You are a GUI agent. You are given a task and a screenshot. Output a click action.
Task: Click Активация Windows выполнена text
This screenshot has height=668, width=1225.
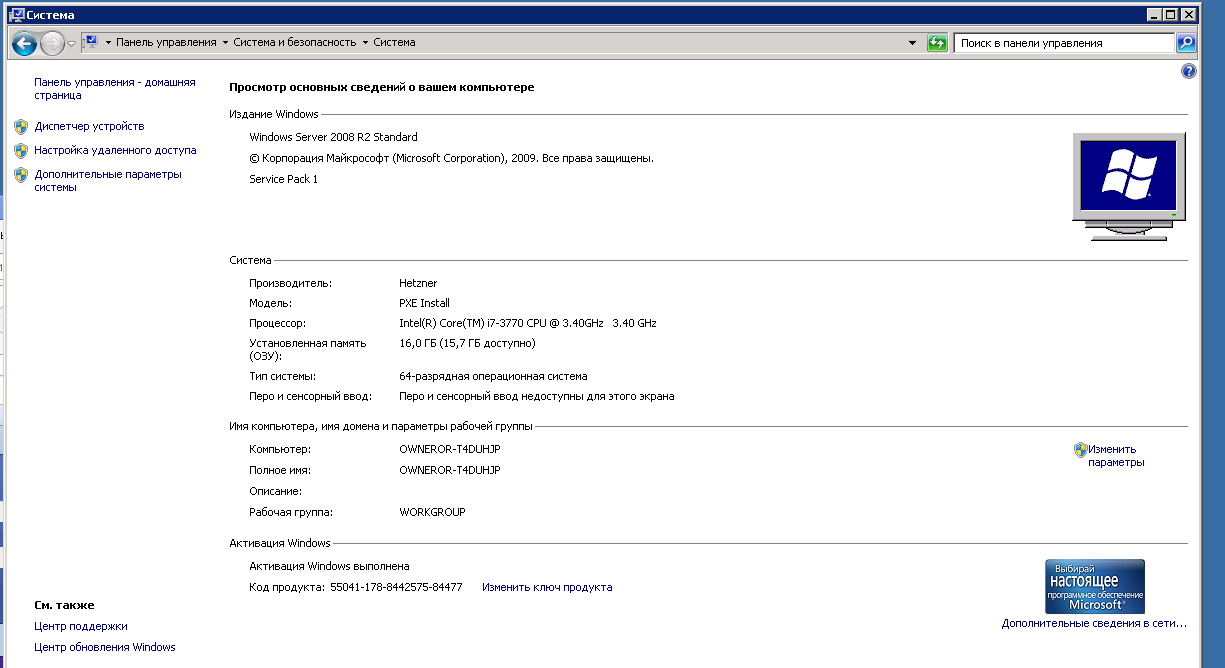point(329,566)
